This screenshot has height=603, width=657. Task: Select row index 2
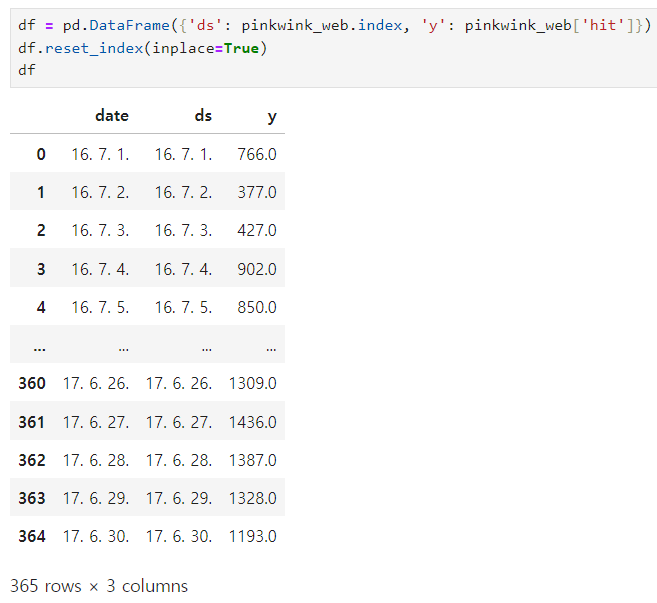[x=41, y=230]
